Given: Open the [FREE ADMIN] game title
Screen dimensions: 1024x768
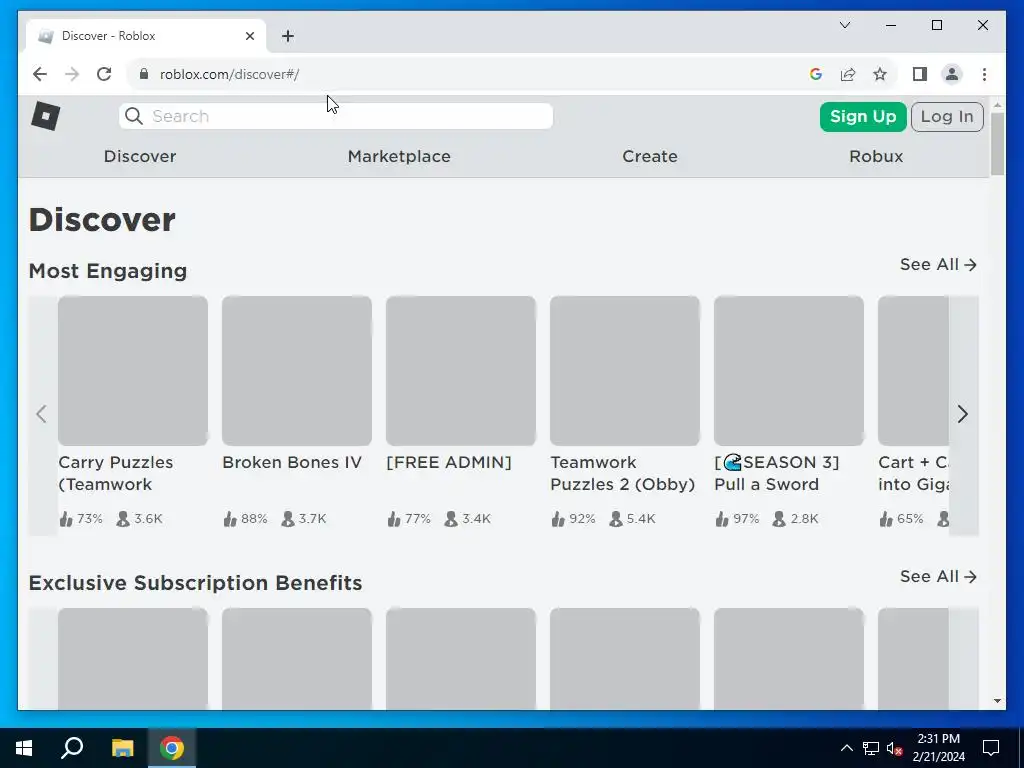Looking at the screenshot, I should click(449, 462).
